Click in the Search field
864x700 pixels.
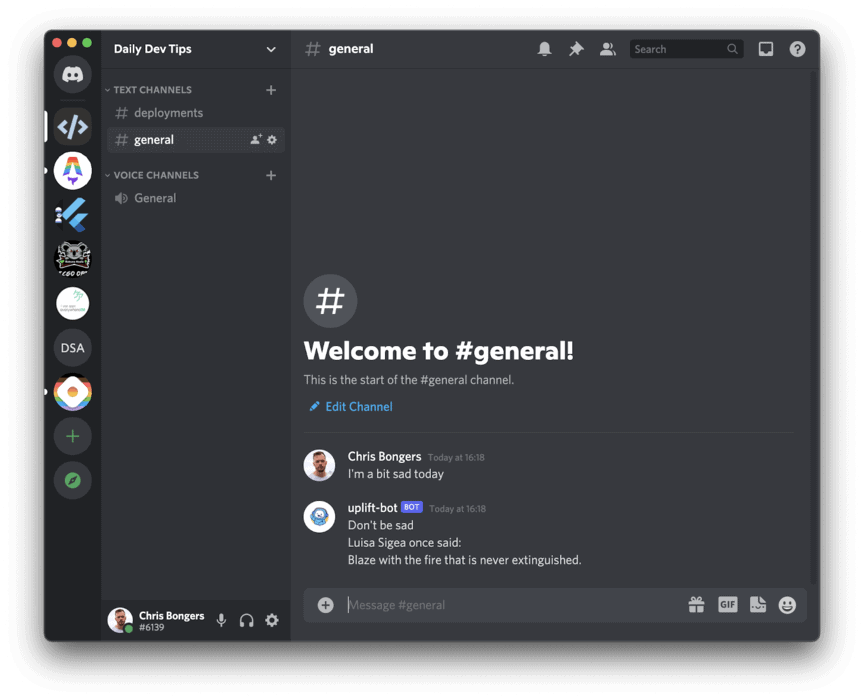686,49
